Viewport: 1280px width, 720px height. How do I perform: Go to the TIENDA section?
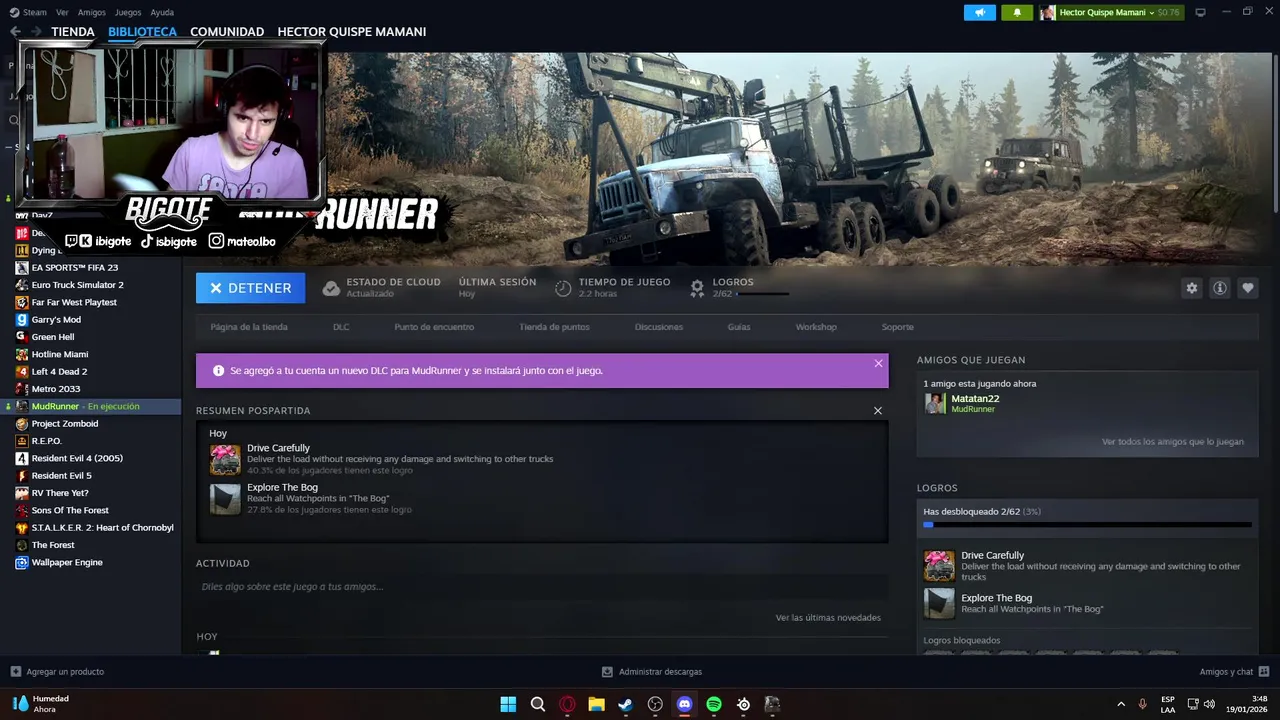coord(73,31)
